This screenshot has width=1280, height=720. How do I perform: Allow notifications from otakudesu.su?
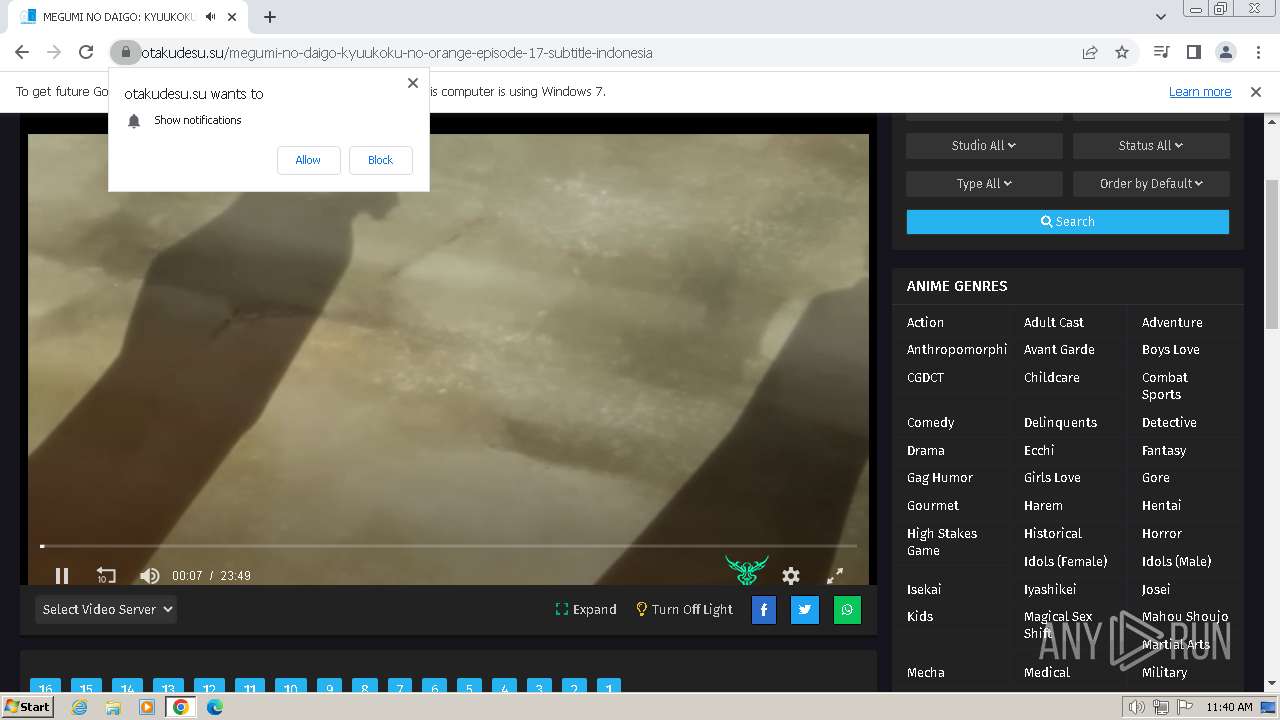(x=308, y=160)
